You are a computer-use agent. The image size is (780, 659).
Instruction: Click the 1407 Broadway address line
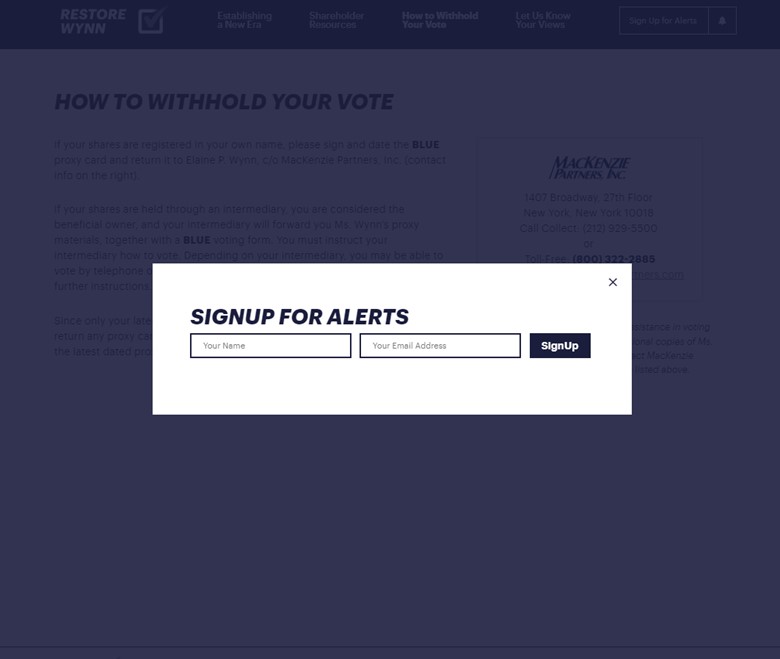(588, 198)
